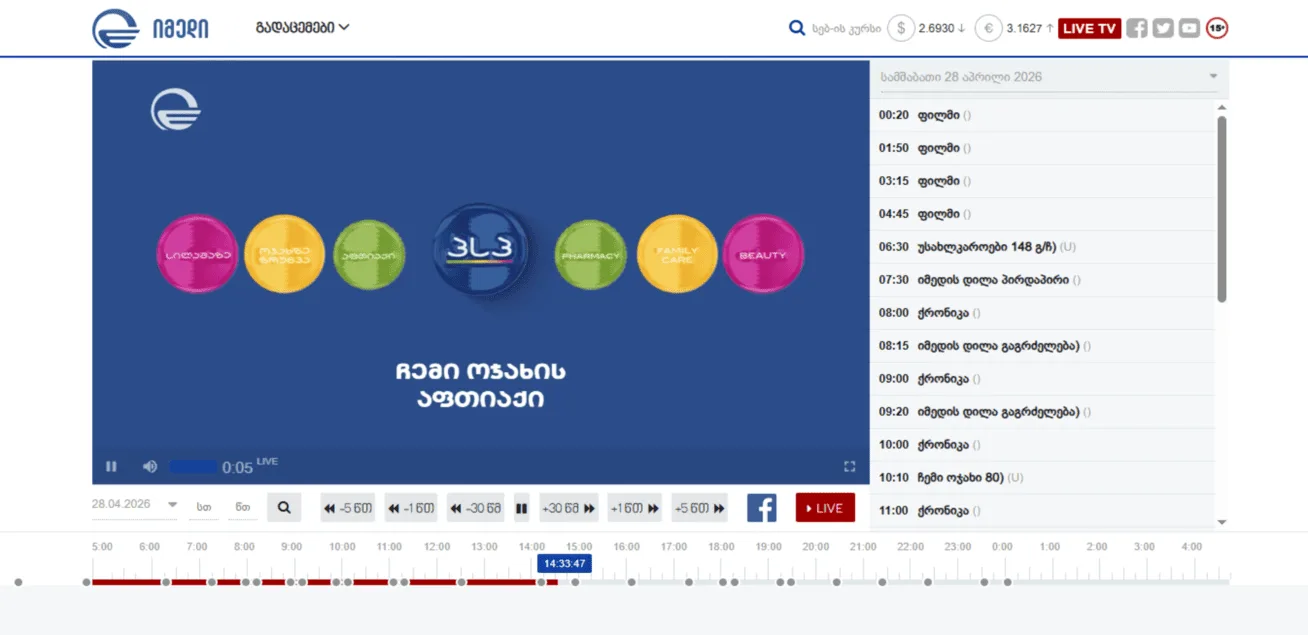1308x635 pixels.
Task: Click pause button between rewind and forward
Action: click(521, 508)
